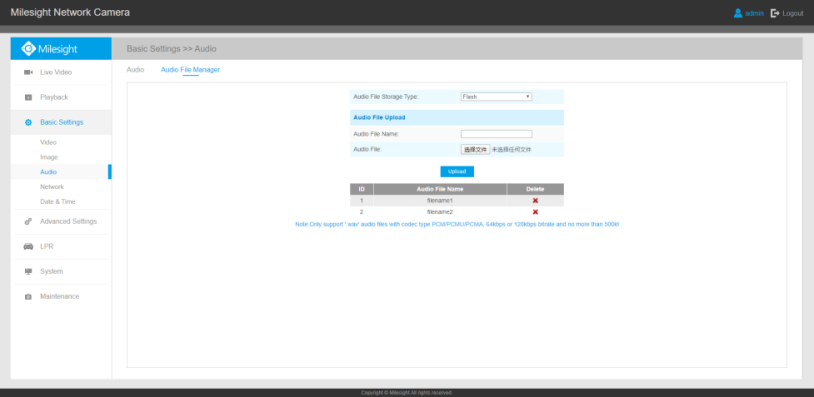Viewport: 814px width, 397px height.
Task: Switch to the Audio File Manager tab
Action: tap(190, 70)
